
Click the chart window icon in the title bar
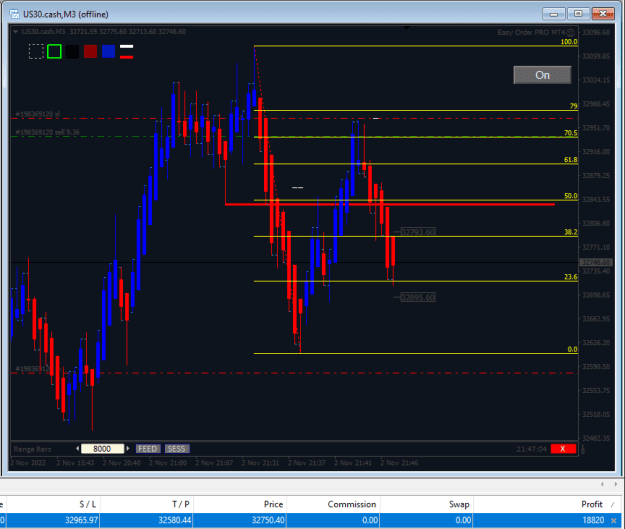pyautogui.click(x=14, y=14)
